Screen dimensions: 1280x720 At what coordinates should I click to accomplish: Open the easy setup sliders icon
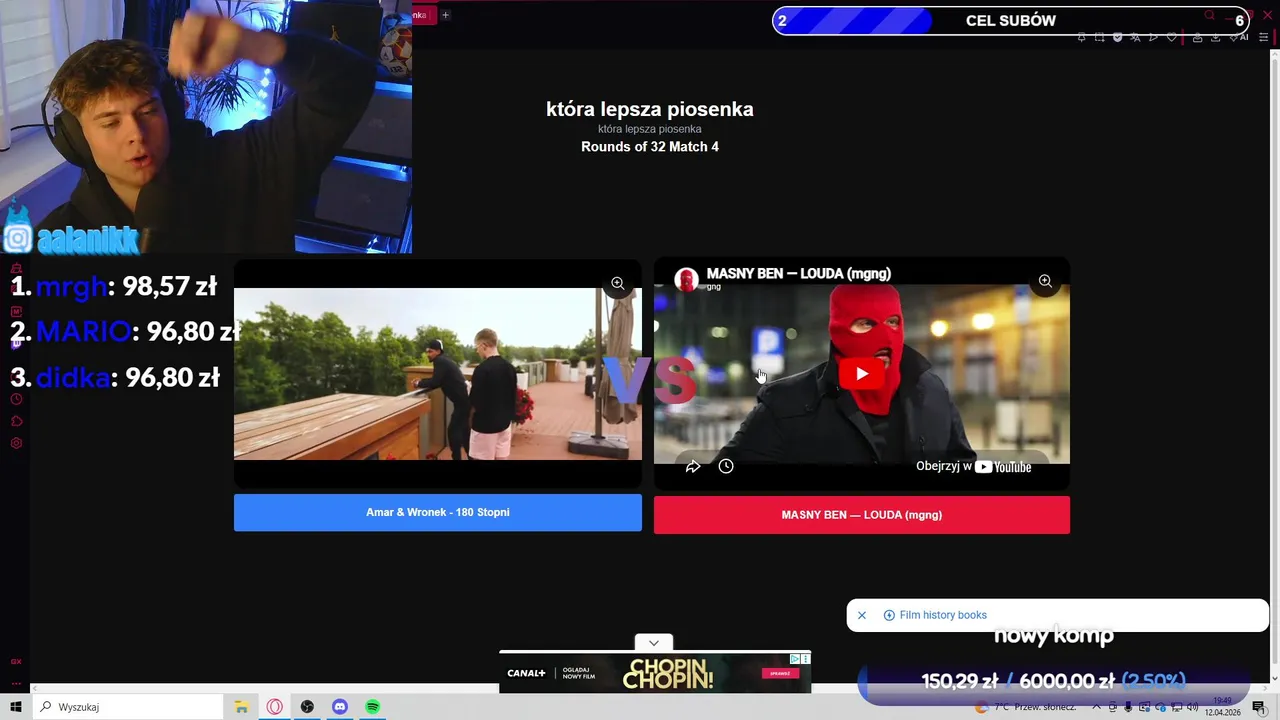coord(1263,37)
